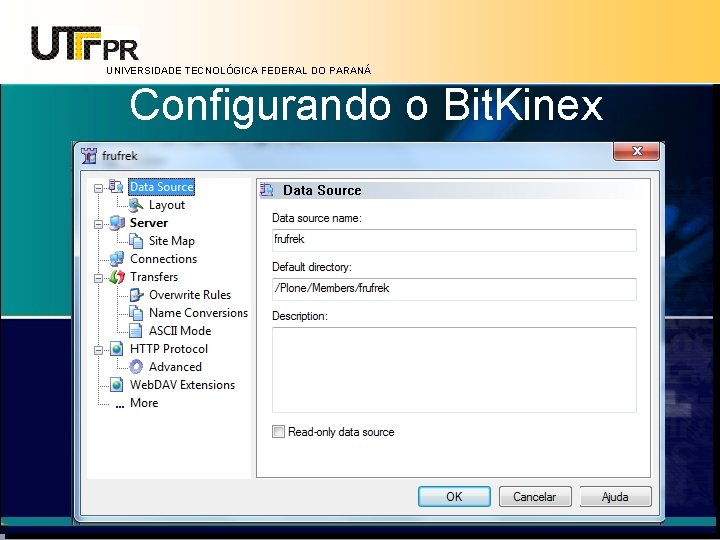Click the 'Default directory:' label
720x540 pixels.
coord(312,267)
